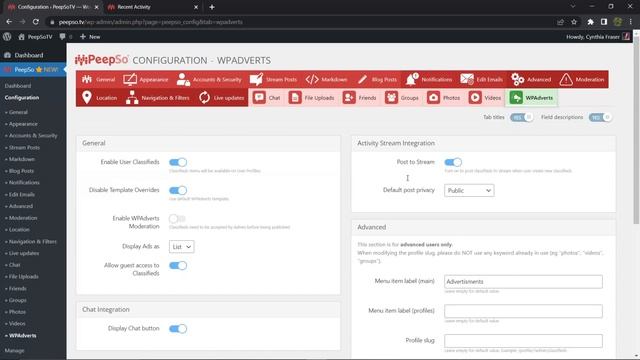Viewport: 640px width, 360px height.
Task: Open the New menu in admin bar
Action: click(x=90, y=36)
